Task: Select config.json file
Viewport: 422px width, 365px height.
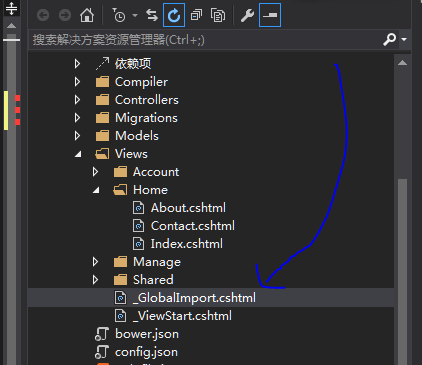Action: click(146, 352)
